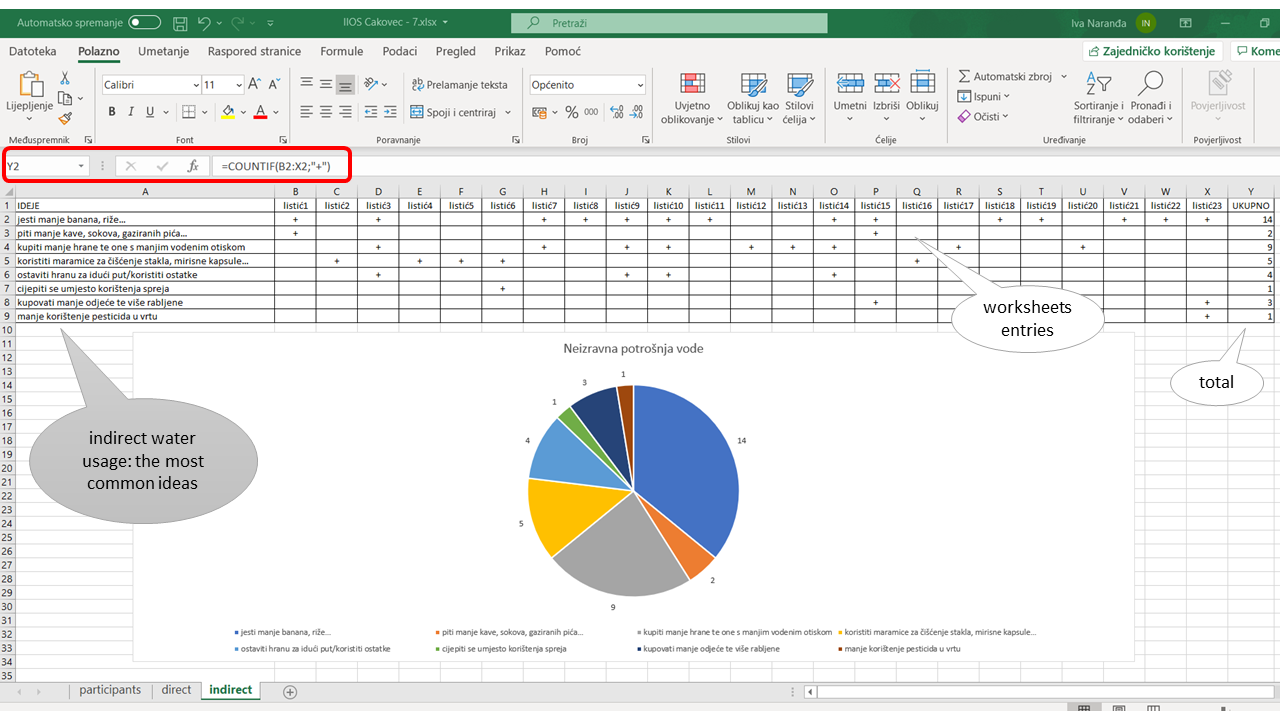Click the Stilovi ćelija cell styles icon

[x=799, y=85]
